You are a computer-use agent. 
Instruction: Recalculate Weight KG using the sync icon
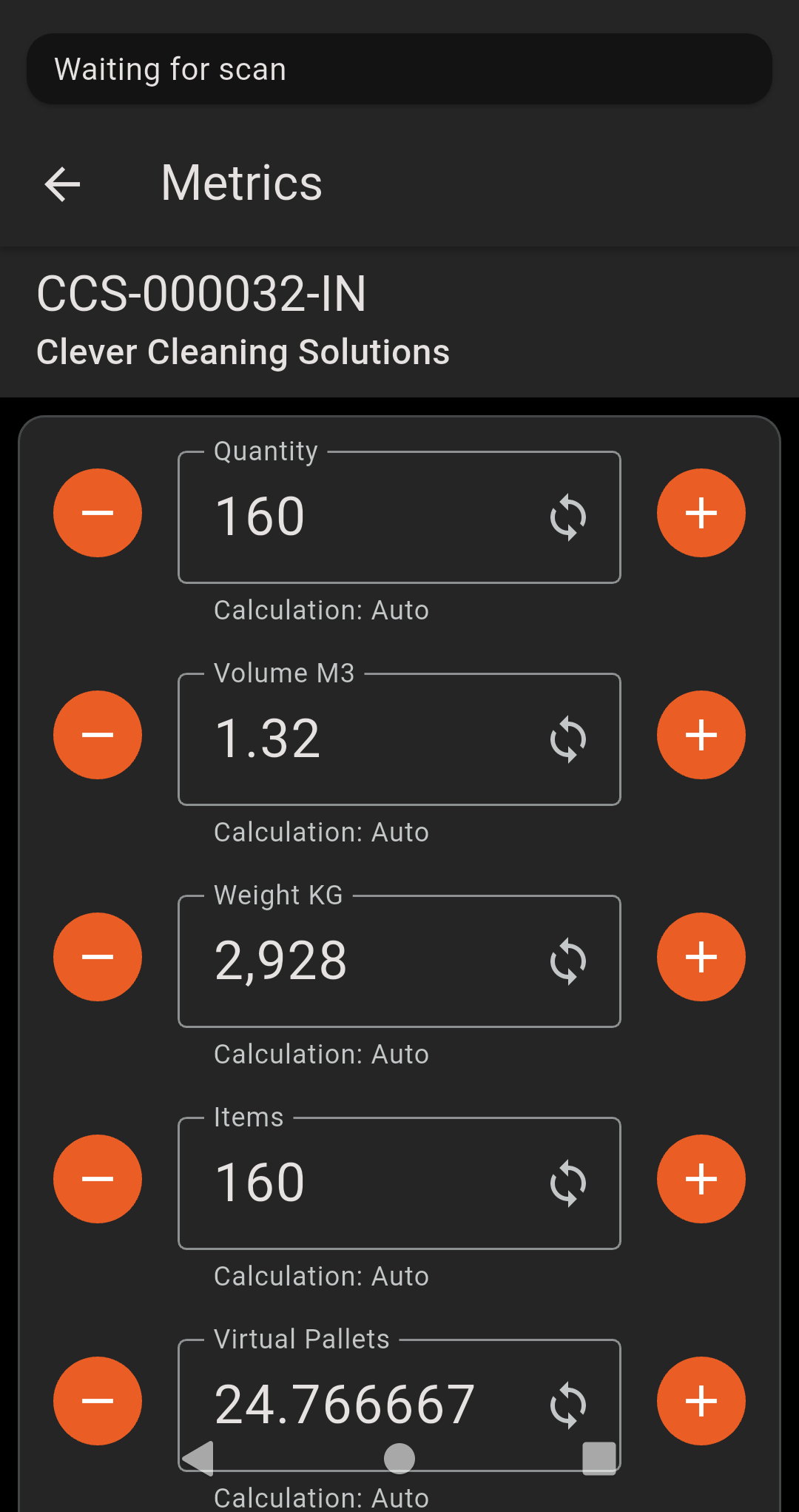pyautogui.click(x=568, y=961)
